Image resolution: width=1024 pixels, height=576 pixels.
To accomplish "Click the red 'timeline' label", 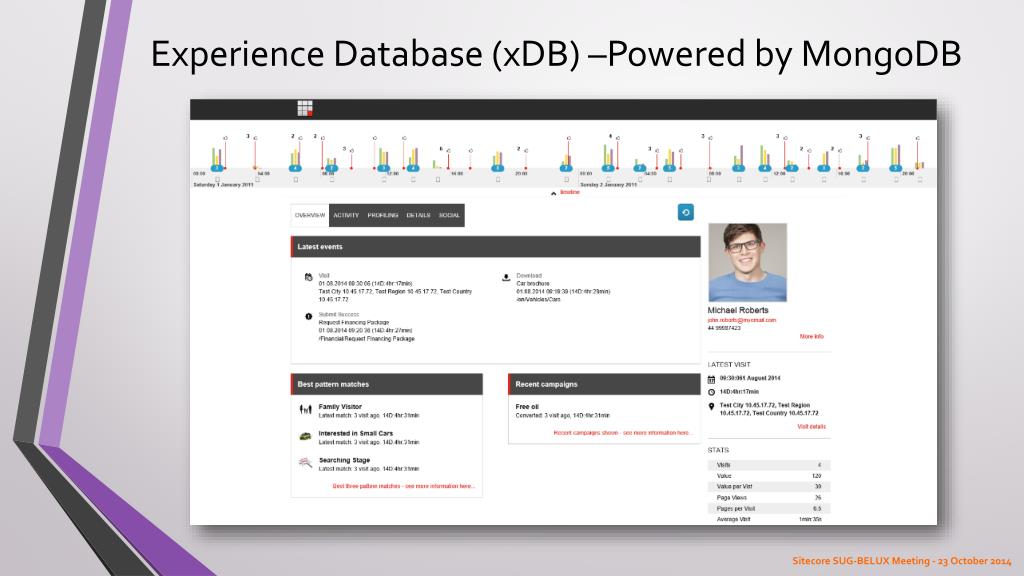I will point(569,193).
